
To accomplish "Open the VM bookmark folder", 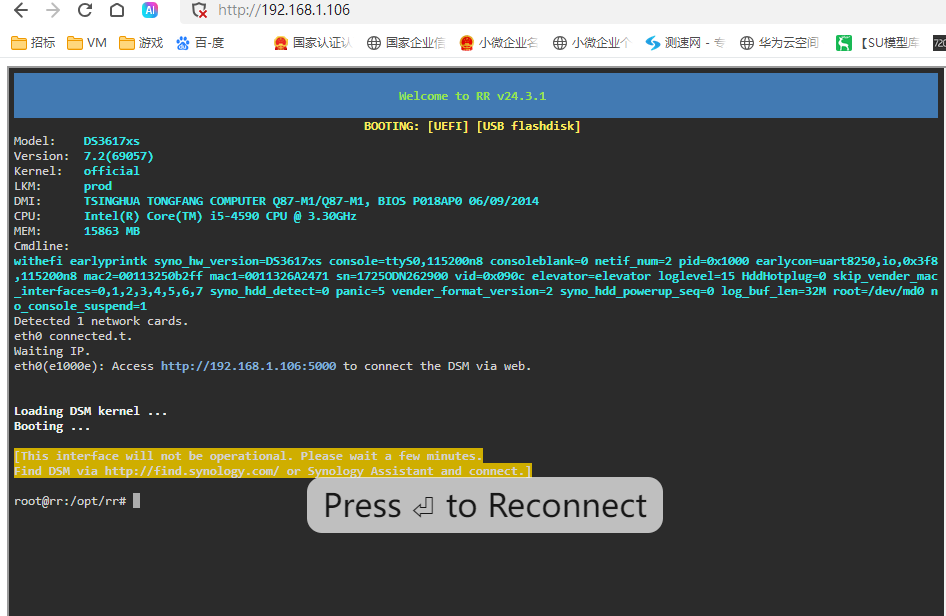I will point(87,43).
